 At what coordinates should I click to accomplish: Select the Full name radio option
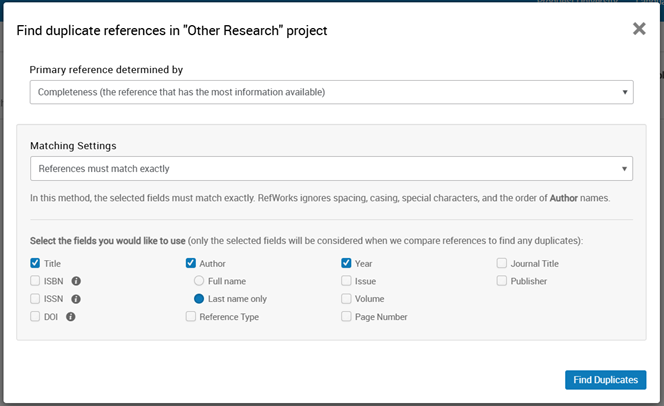pyautogui.click(x=199, y=281)
